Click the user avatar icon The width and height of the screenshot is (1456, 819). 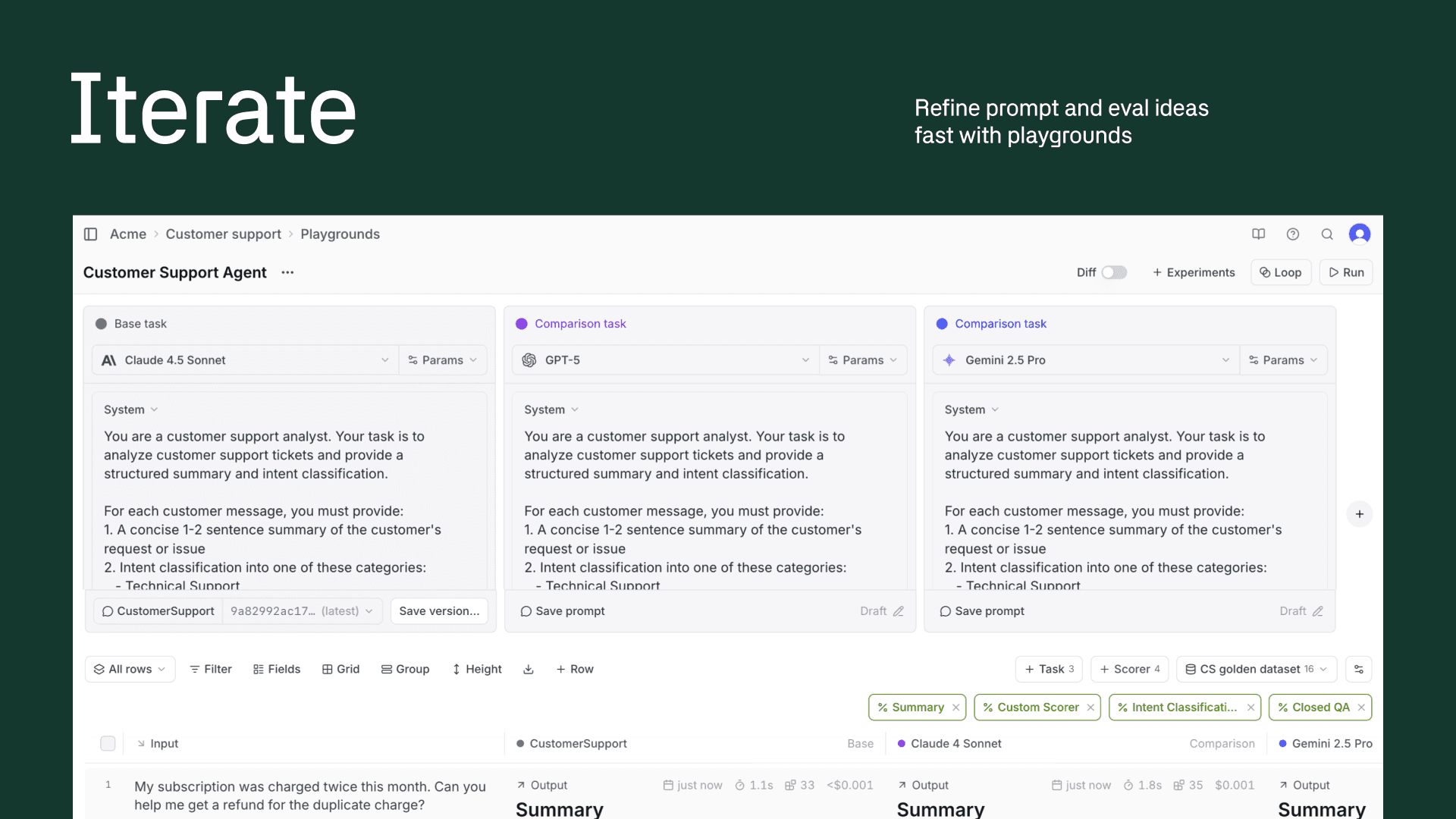1360,234
